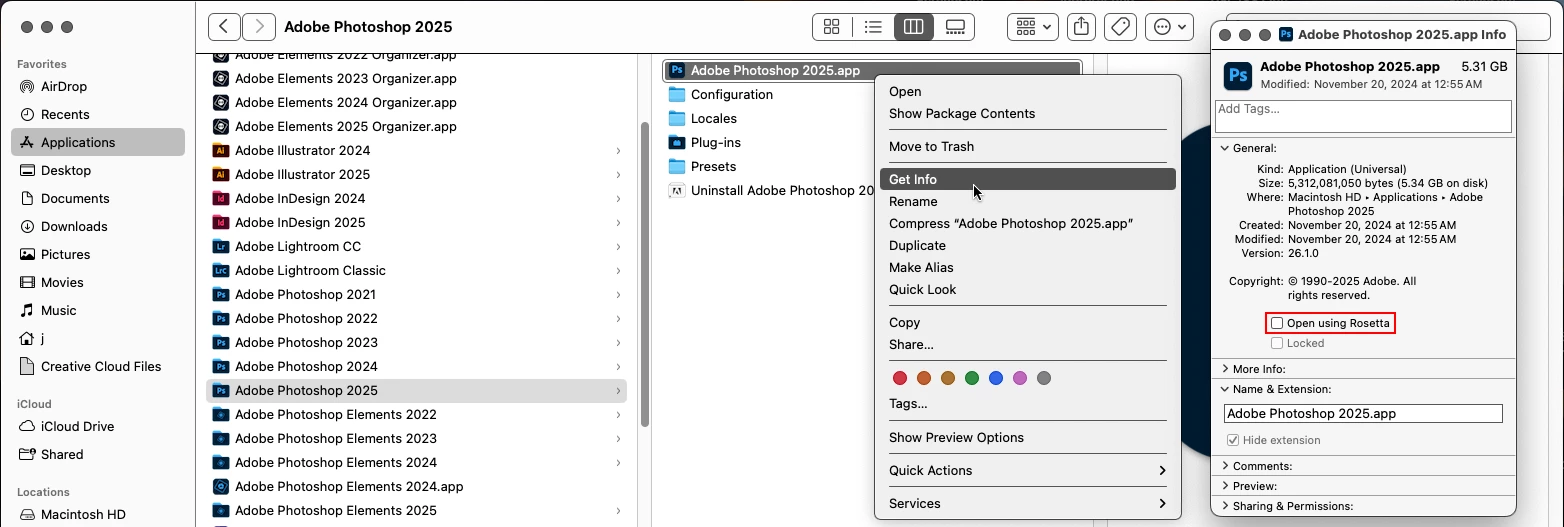1564x527 pixels.
Task: Click the Edit Tags toolbar icon
Action: pyautogui.click(x=1121, y=27)
